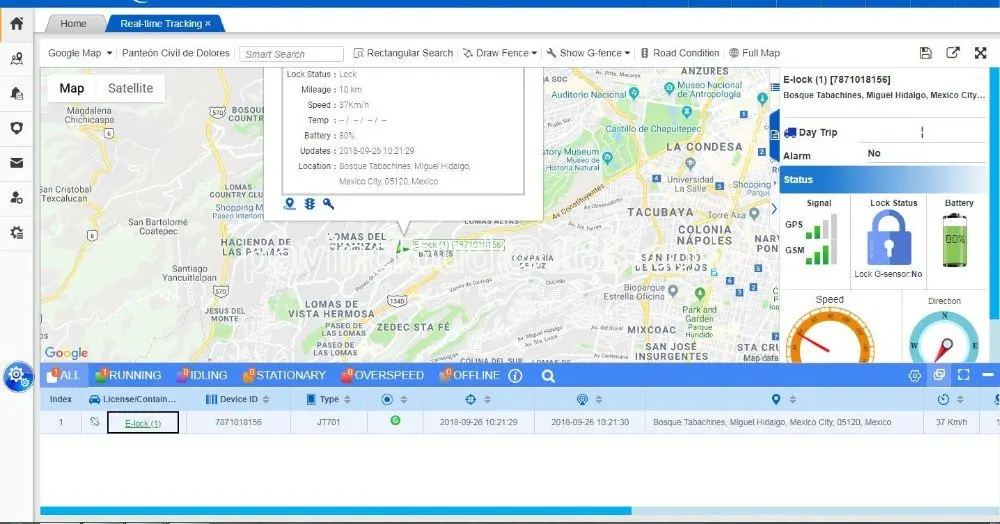
Task: Open the gear settings sidebar icon
Action: (17, 233)
